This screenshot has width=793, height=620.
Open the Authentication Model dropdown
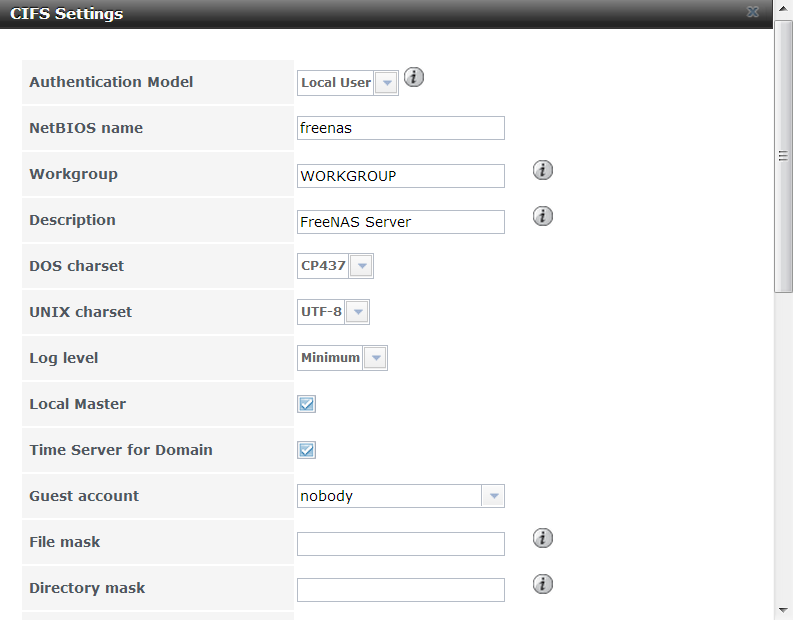[386, 83]
